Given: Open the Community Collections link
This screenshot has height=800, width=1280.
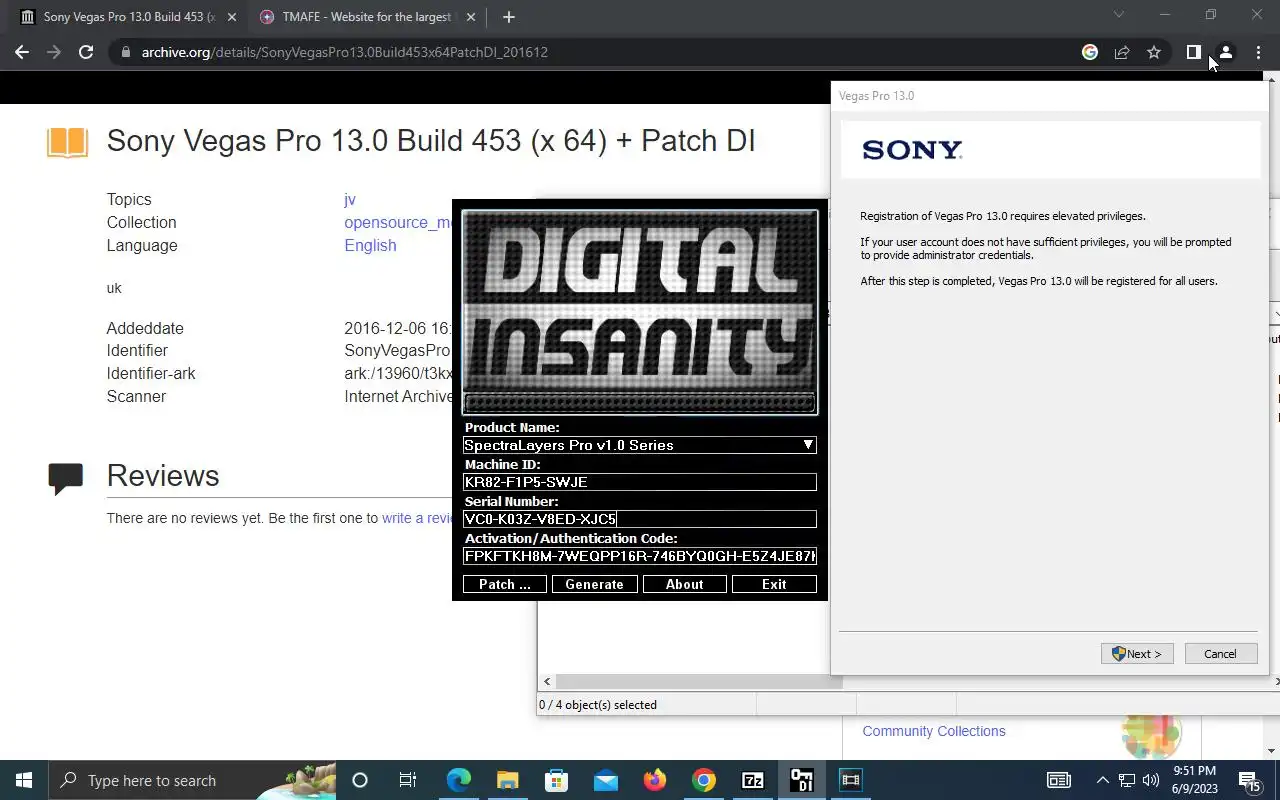Looking at the screenshot, I should [x=934, y=731].
